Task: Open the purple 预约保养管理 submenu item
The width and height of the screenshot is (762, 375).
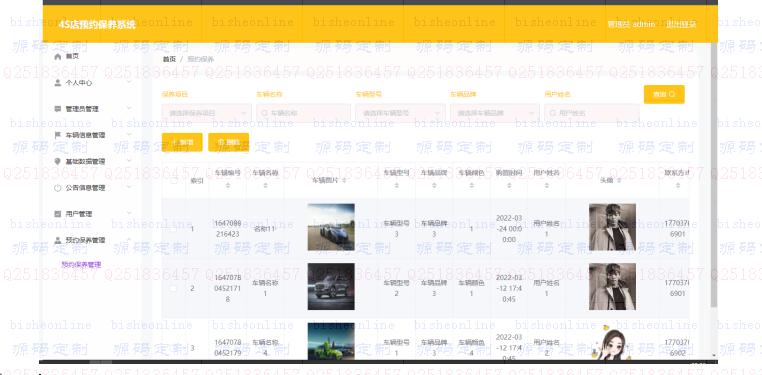Action: (81, 265)
